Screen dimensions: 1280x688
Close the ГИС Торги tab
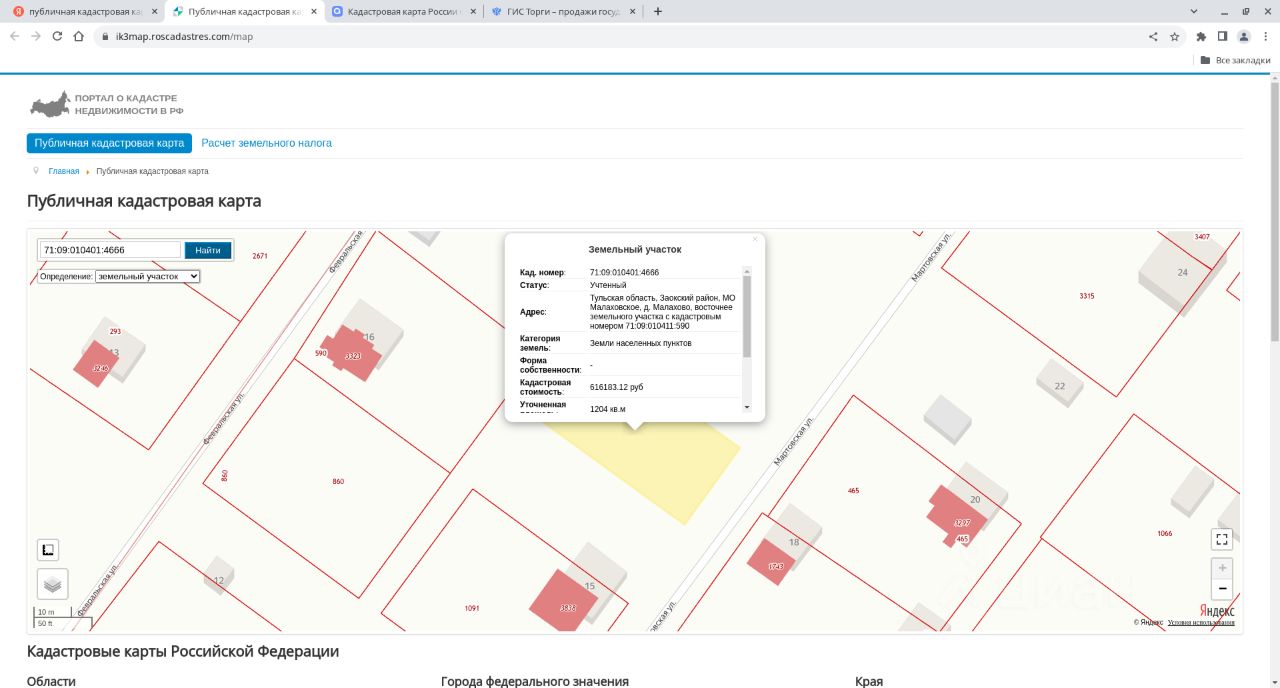point(633,11)
